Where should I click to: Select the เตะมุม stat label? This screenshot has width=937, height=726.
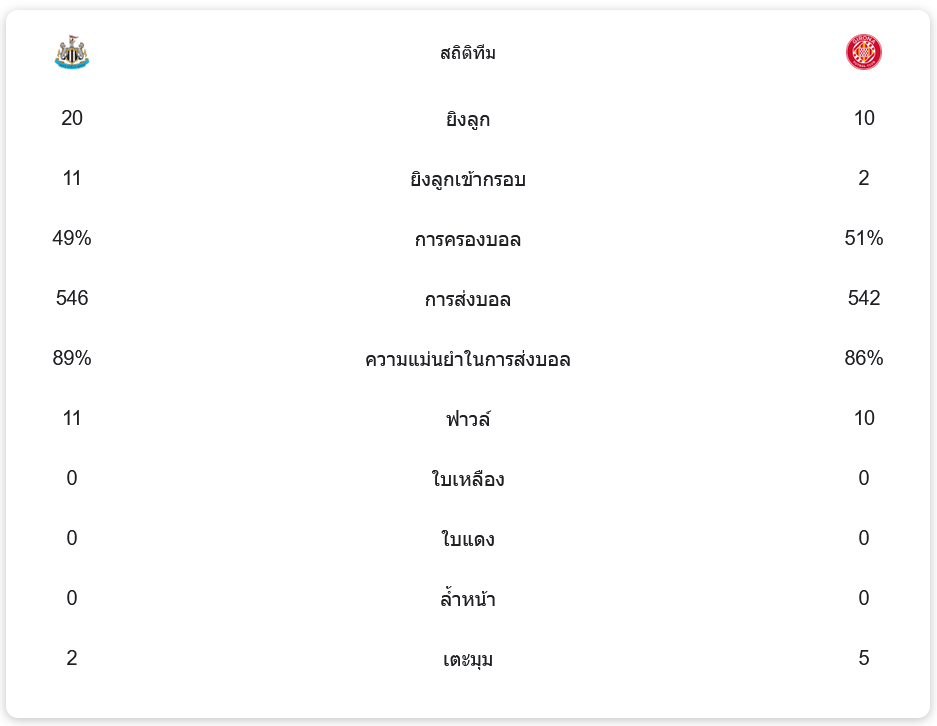click(468, 660)
